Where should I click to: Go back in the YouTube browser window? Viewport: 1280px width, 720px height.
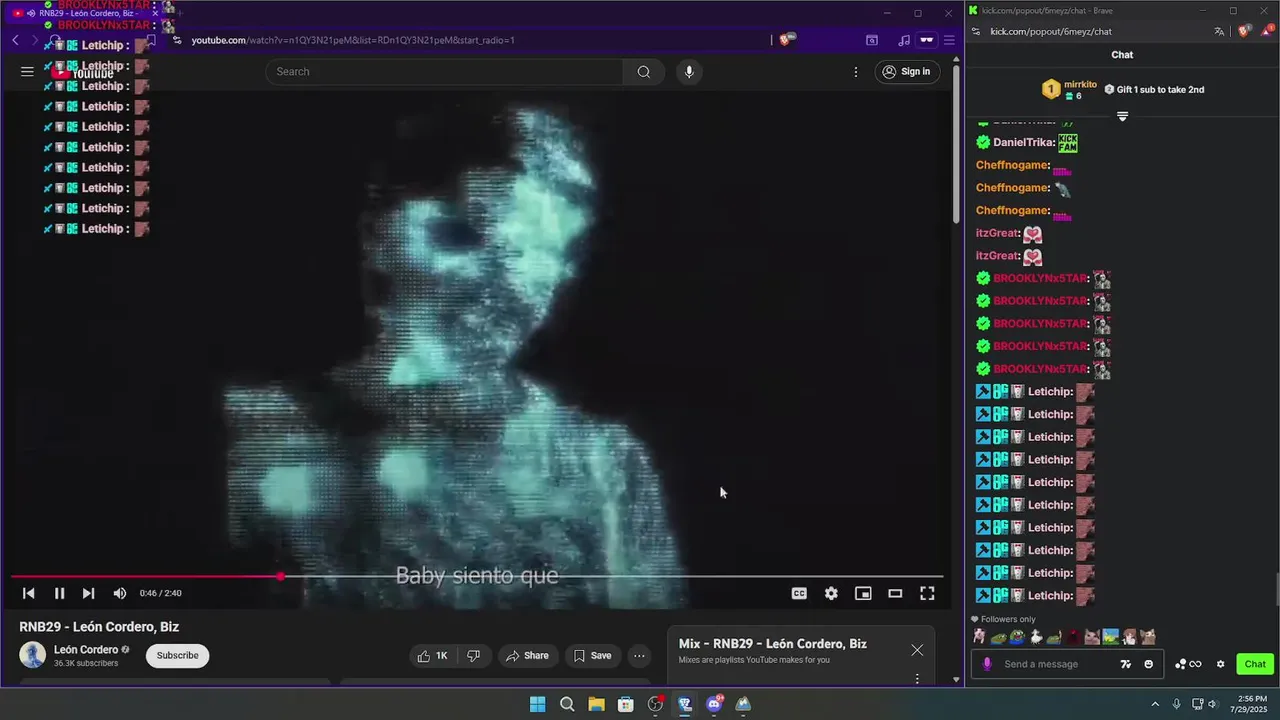[15, 40]
